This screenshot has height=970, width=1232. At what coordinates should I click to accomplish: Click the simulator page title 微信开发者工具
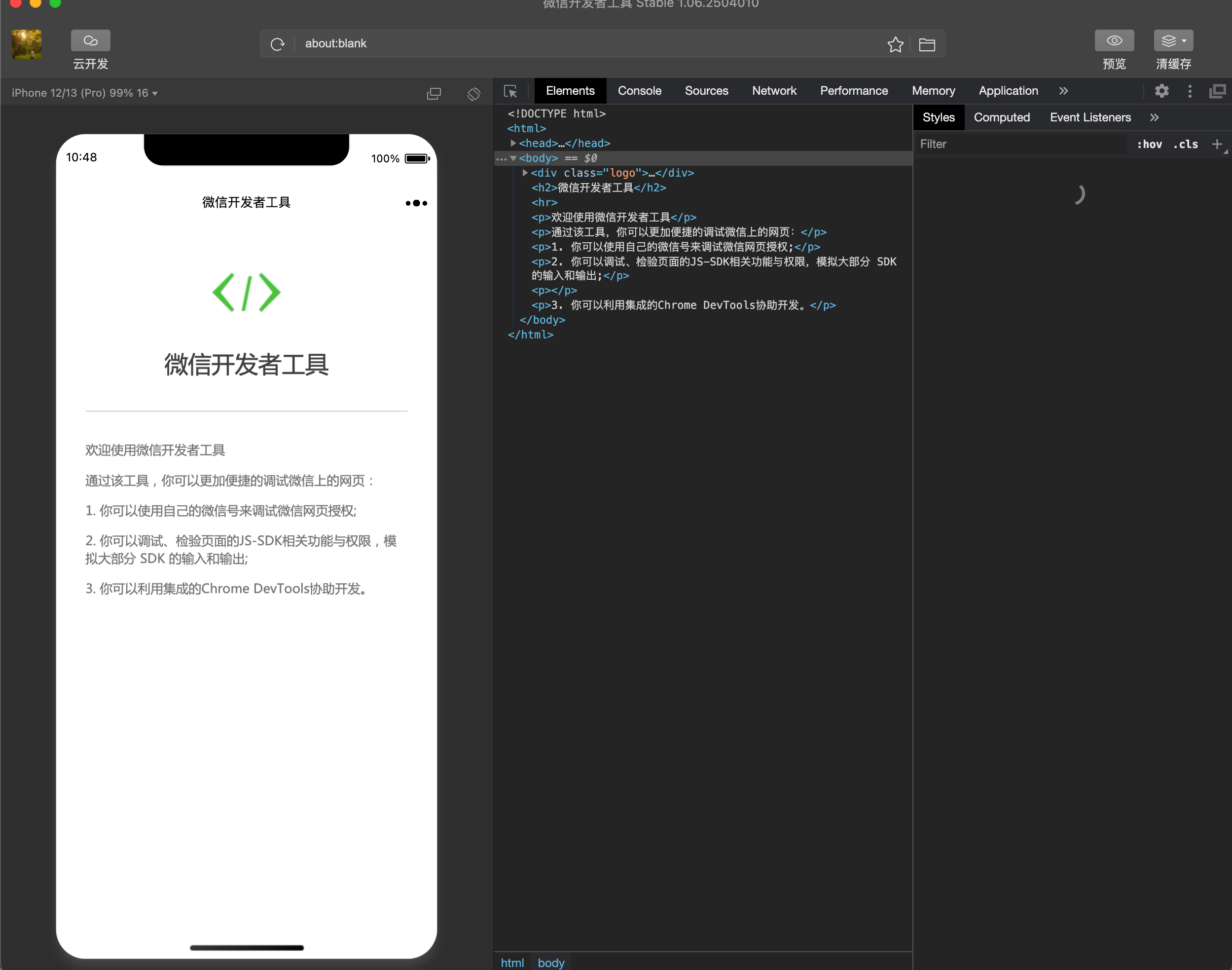(247, 202)
